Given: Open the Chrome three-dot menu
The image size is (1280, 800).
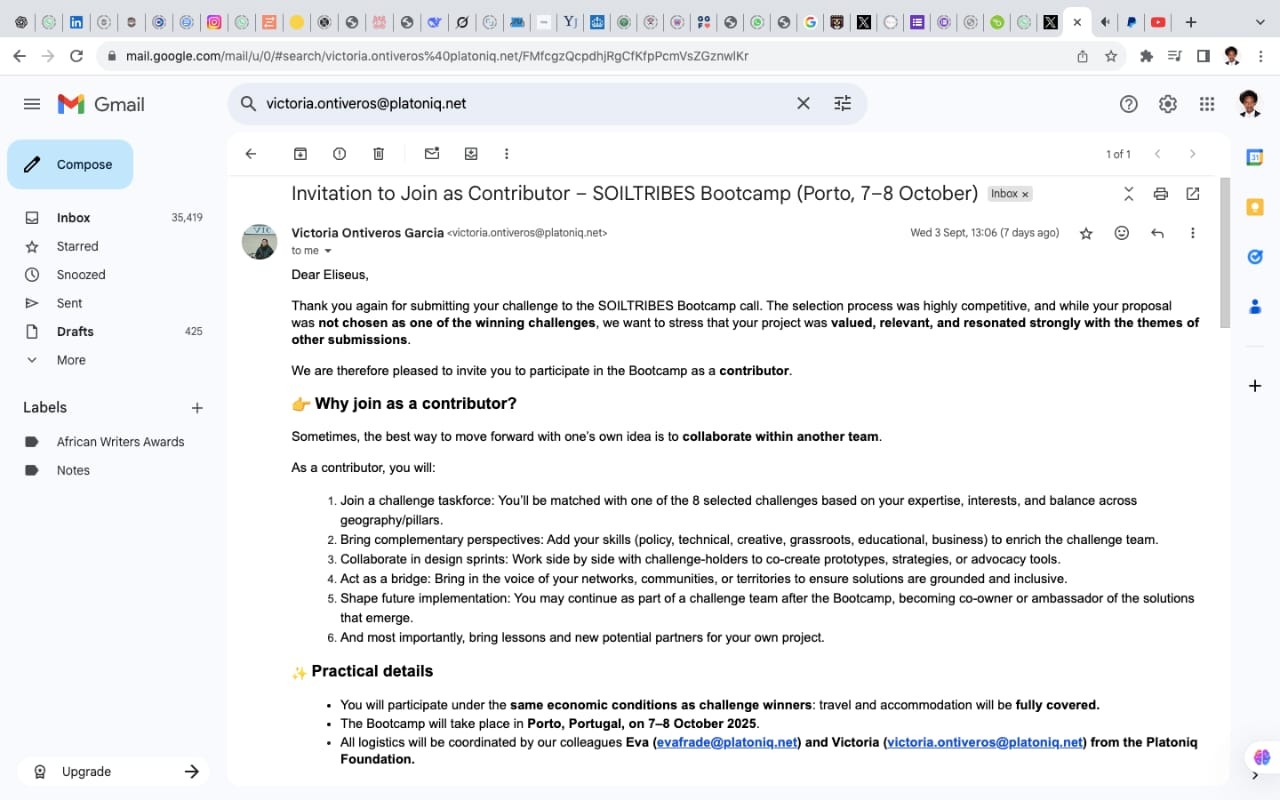Looking at the screenshot, I should [1261, 56].
